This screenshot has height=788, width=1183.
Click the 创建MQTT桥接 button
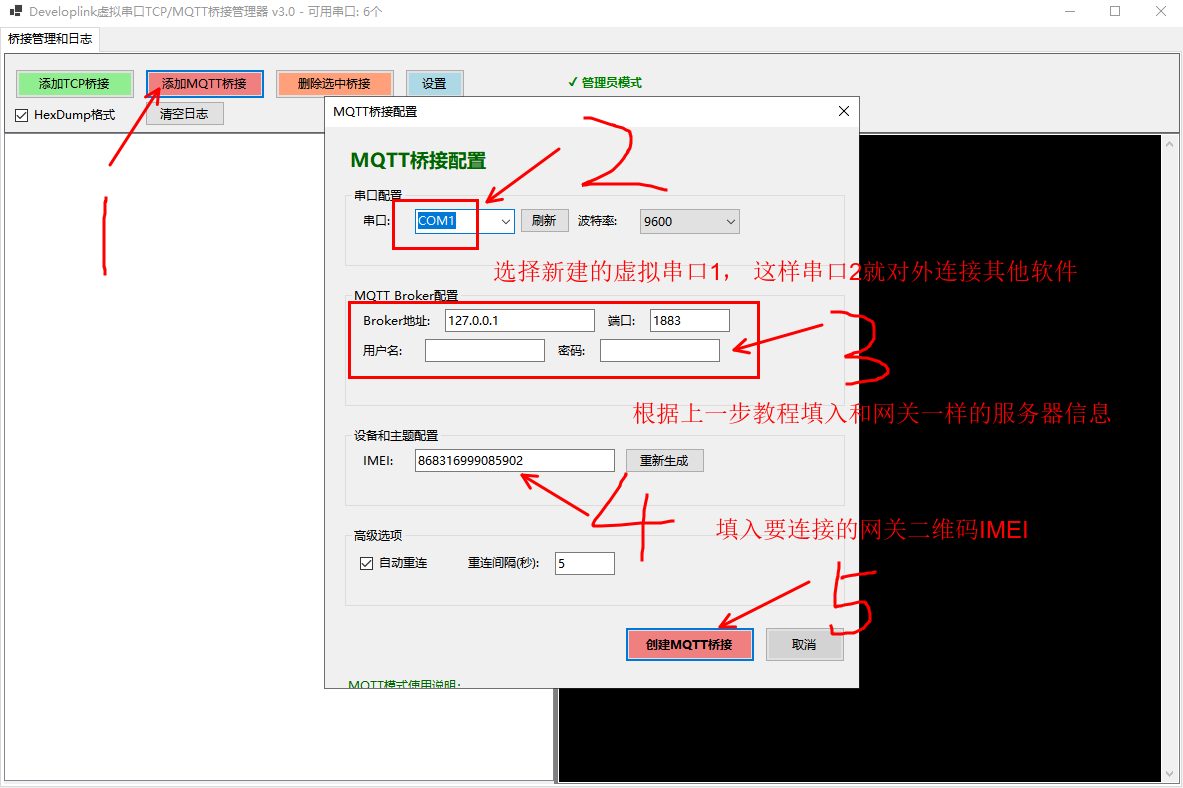pos(689,645)
